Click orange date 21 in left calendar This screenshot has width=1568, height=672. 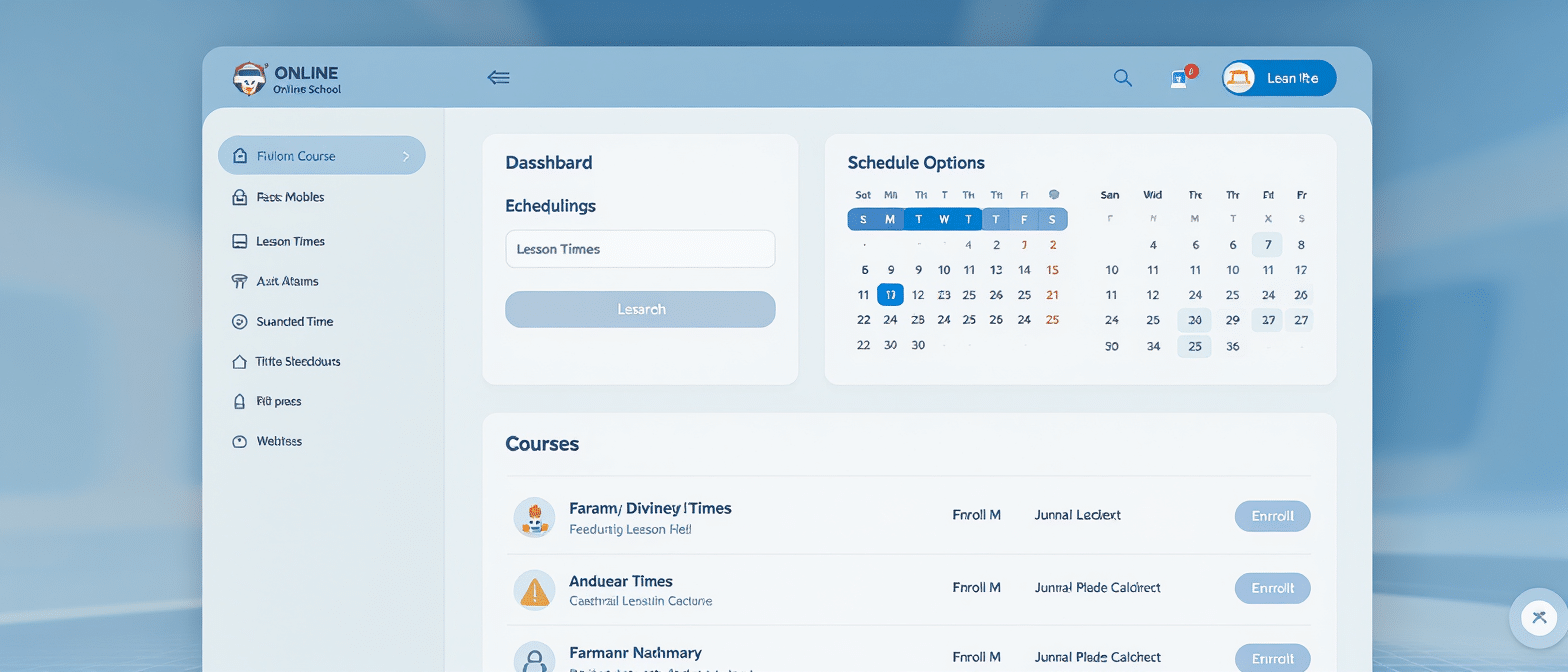tap(1052, 294)
